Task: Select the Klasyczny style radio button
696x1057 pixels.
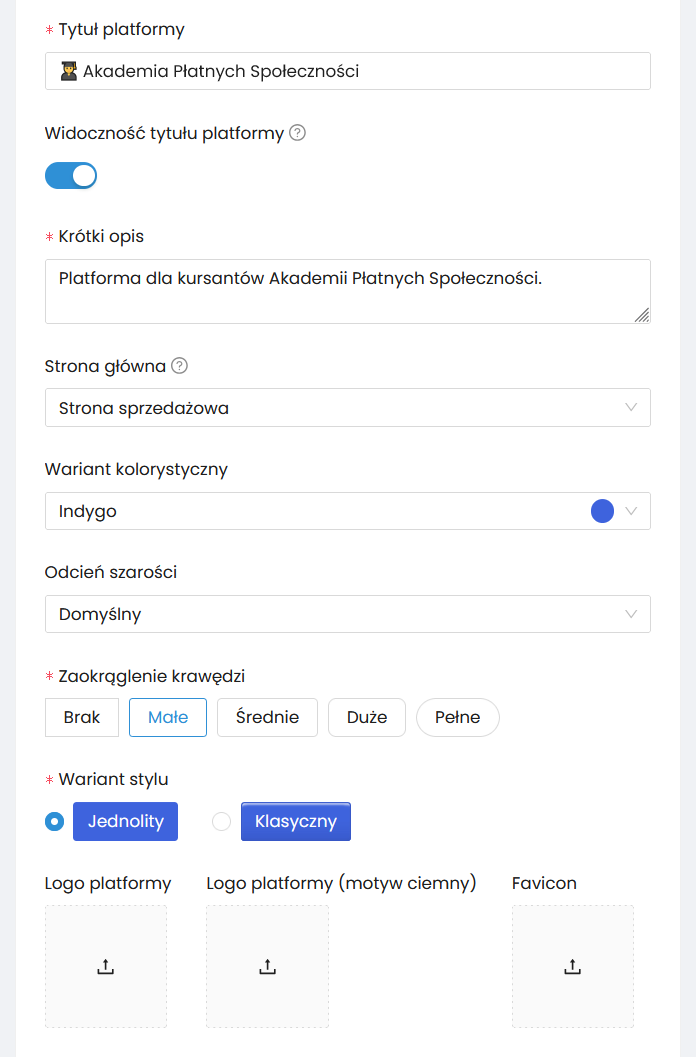Action: 222,822
